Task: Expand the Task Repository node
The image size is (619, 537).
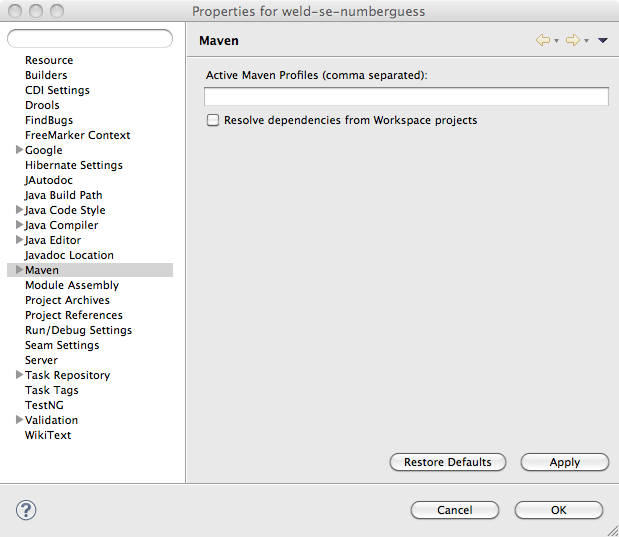Action: [x=19, y=375]
